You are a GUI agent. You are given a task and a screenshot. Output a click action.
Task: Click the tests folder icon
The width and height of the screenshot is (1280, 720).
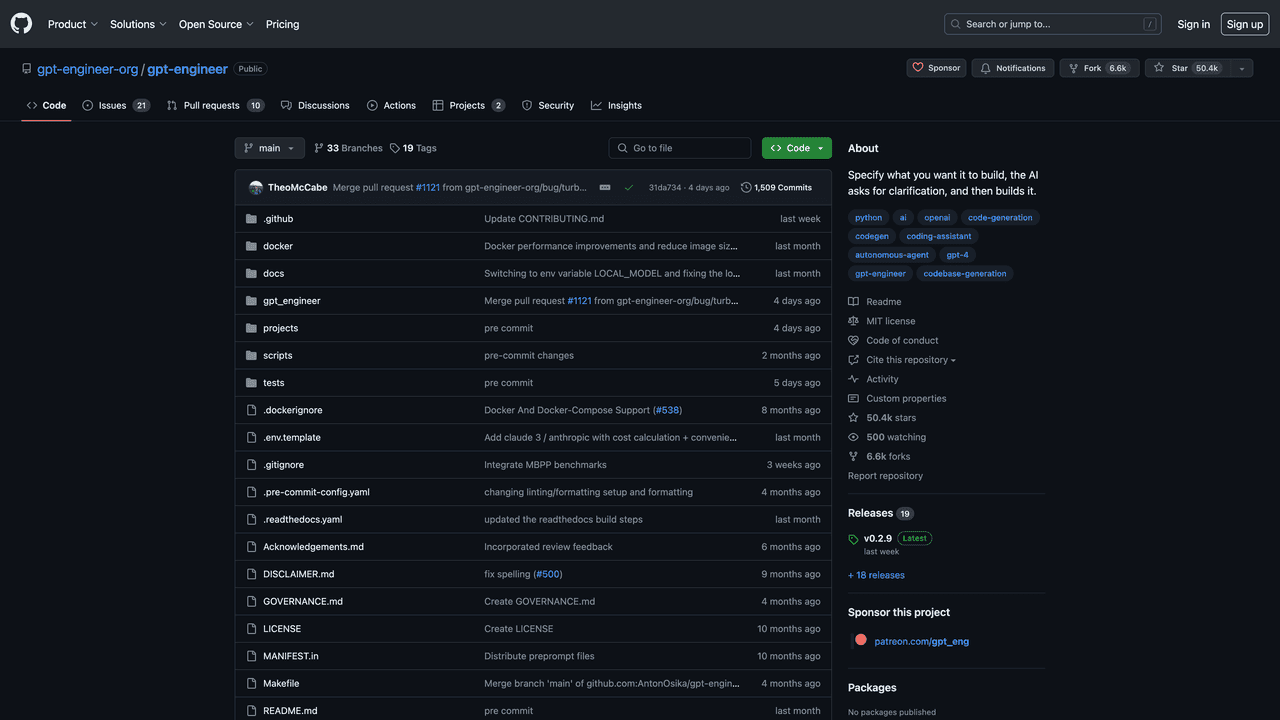click(x=252, y=383)
